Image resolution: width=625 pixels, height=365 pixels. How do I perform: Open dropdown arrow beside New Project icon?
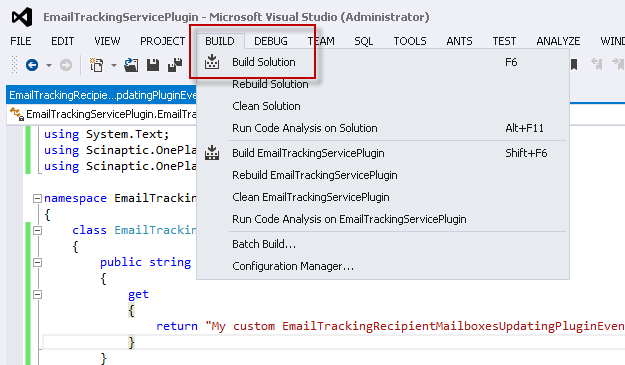(x=114, y=65)
